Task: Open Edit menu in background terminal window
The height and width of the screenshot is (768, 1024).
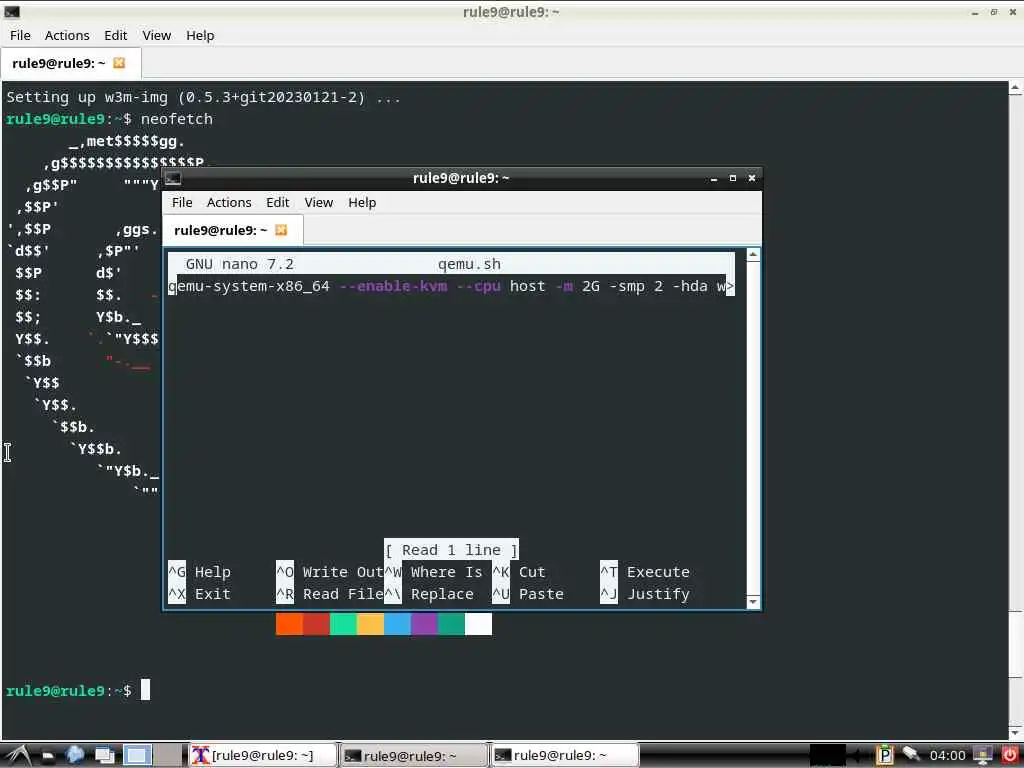Action: point(116,35)
